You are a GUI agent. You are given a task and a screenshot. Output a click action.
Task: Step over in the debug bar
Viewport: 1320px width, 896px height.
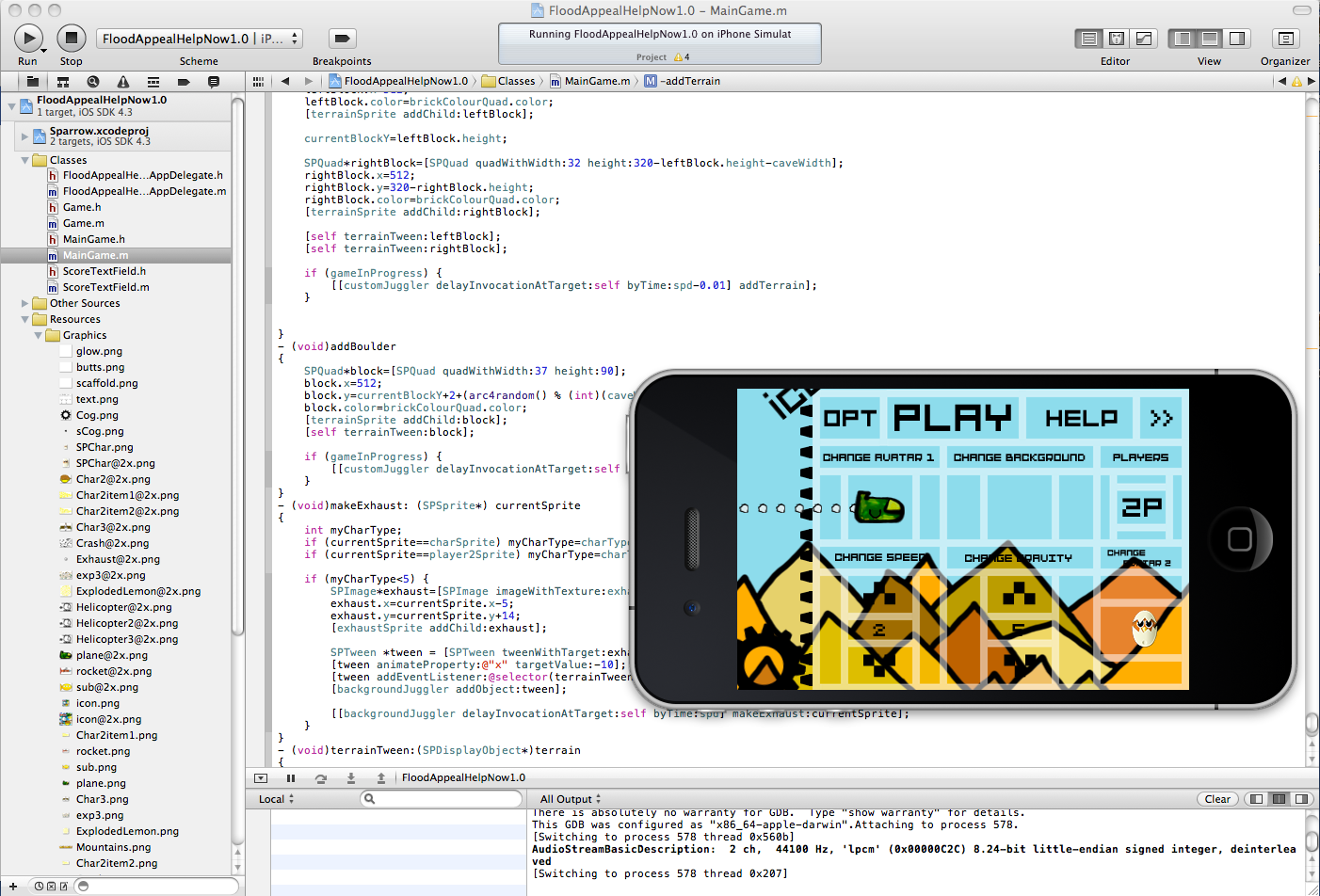coord(321,777)
